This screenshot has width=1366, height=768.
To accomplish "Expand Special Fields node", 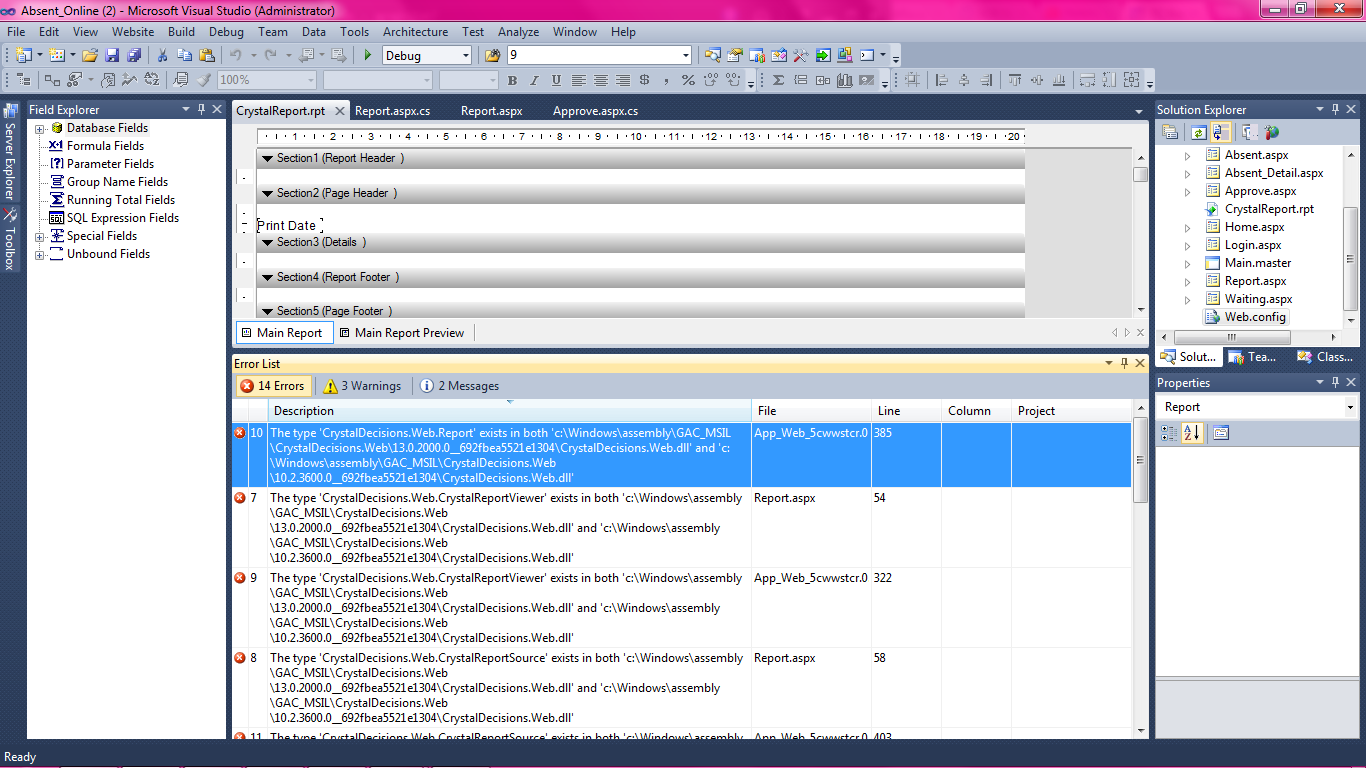I will [40, 236].
